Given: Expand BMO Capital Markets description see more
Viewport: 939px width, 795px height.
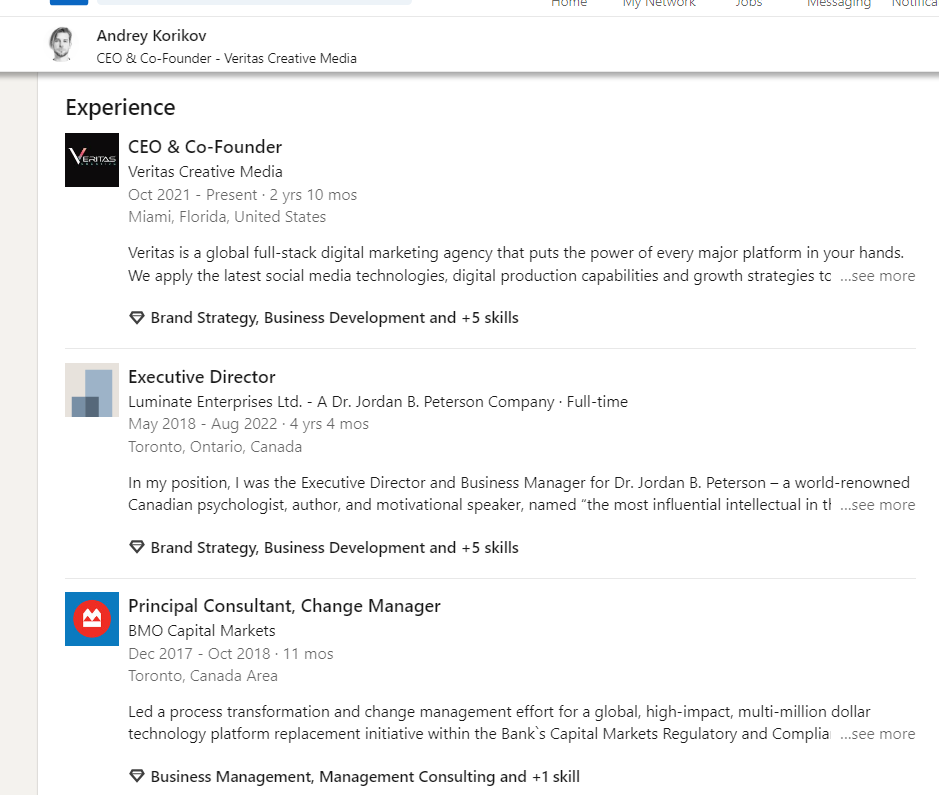Looking at the screenshot, I should (x=877, y=734).
